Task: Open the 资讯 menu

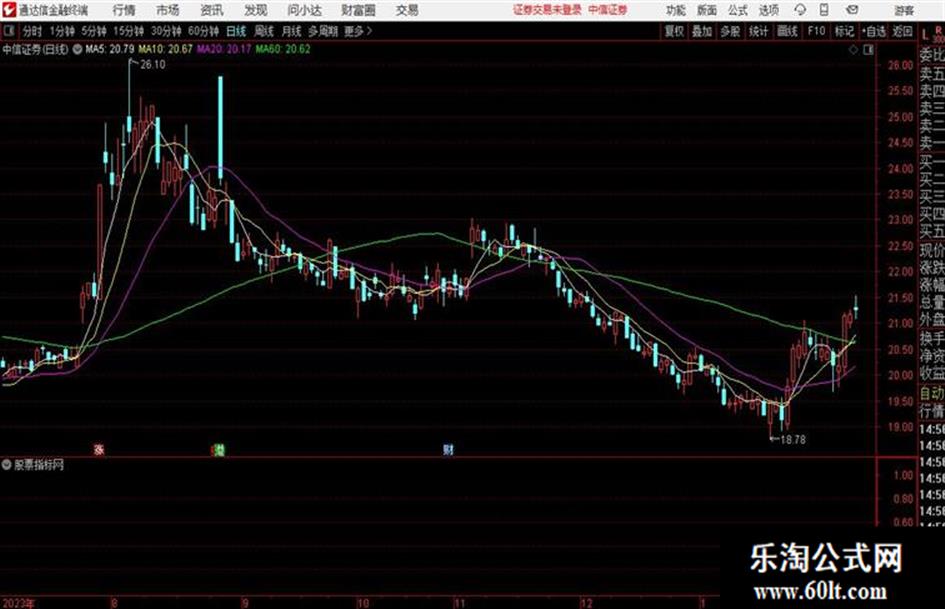Action: [x=212, y=10]
